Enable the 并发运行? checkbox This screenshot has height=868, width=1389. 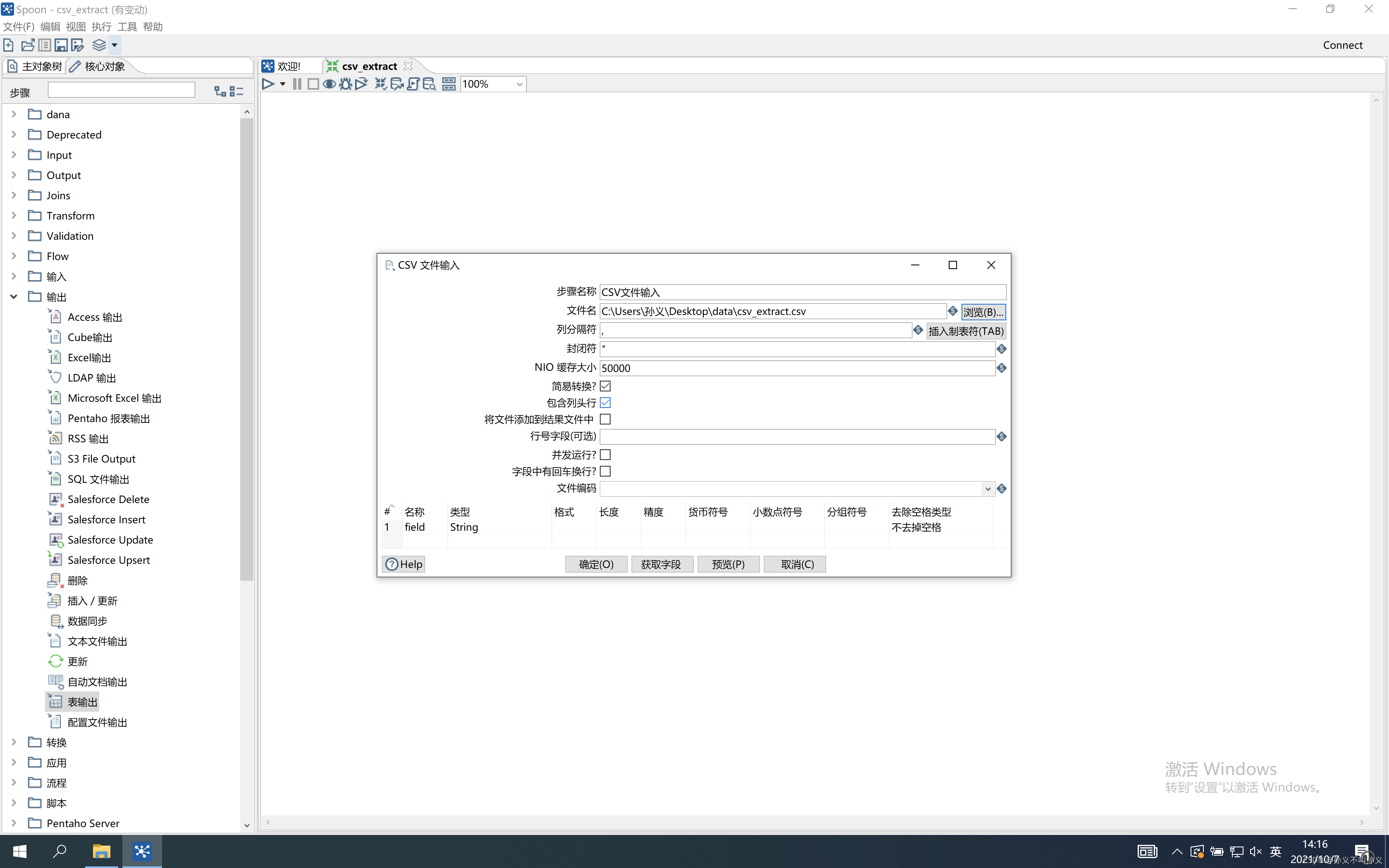point(605,455)
